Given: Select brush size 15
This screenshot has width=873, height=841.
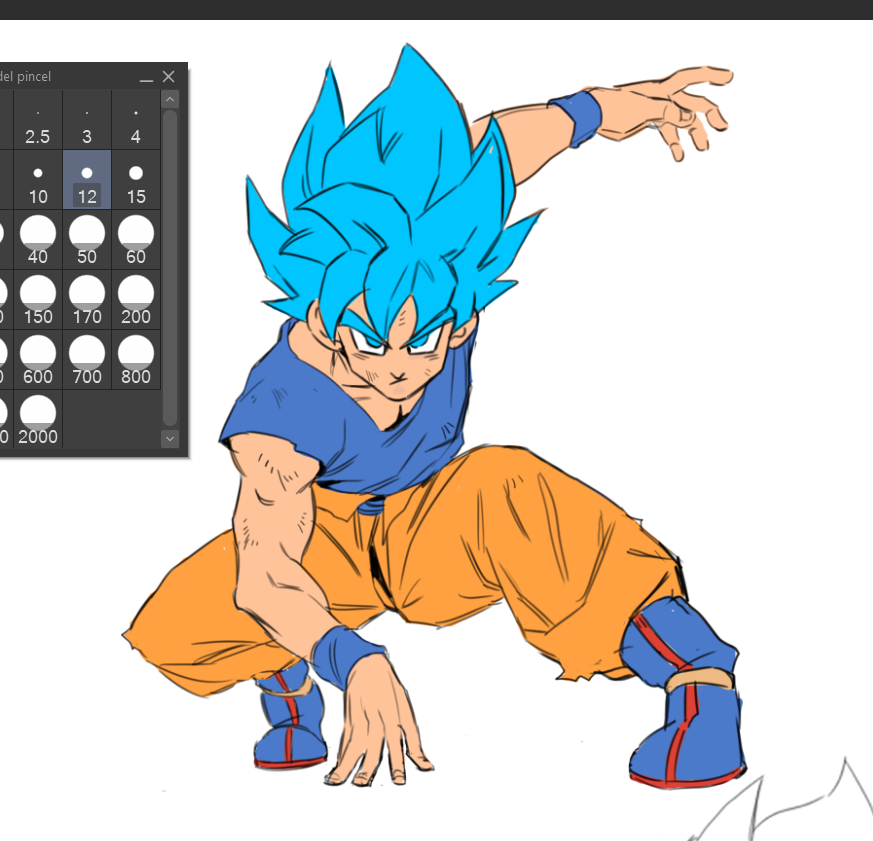Looking at the screenshot, I should 136,180.
